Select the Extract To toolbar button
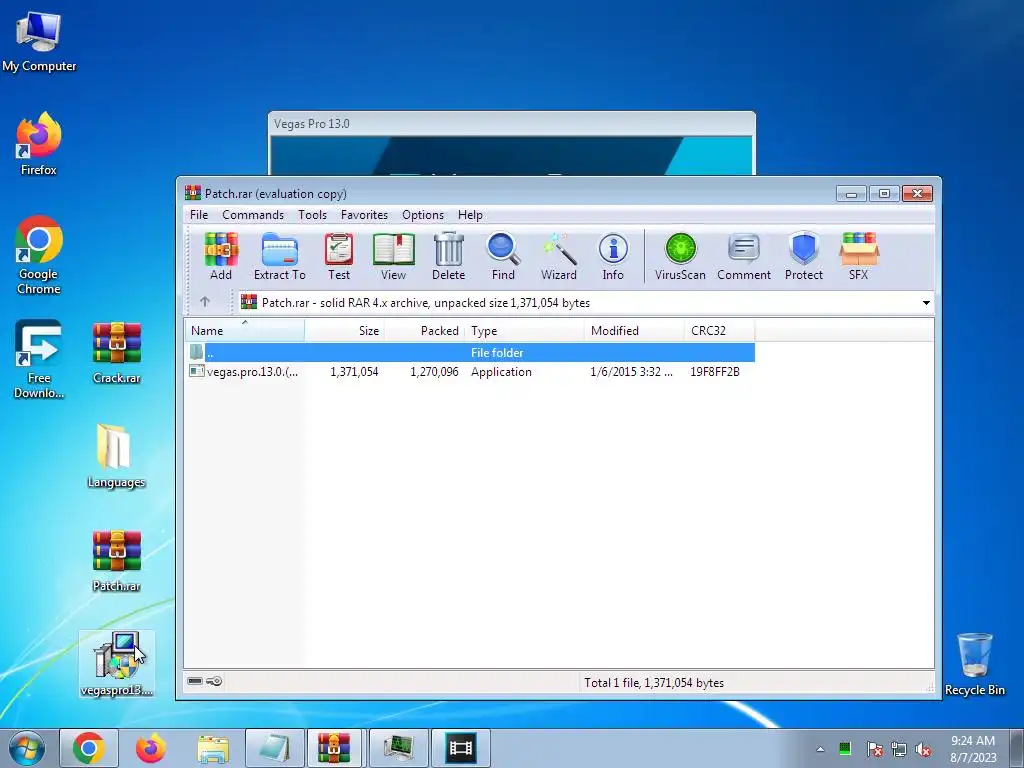Screen dimensions: 1024x768 280,256
